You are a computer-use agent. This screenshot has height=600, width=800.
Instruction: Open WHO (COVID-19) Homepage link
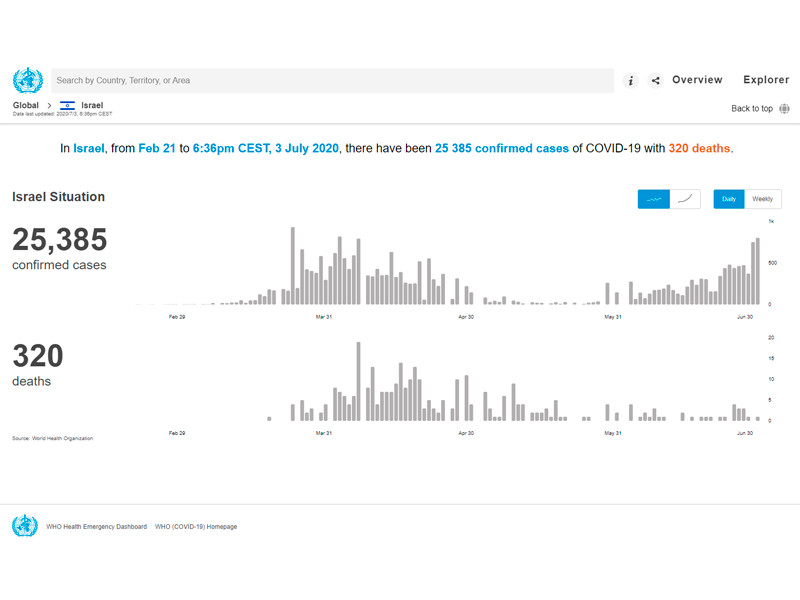point(196,527)
